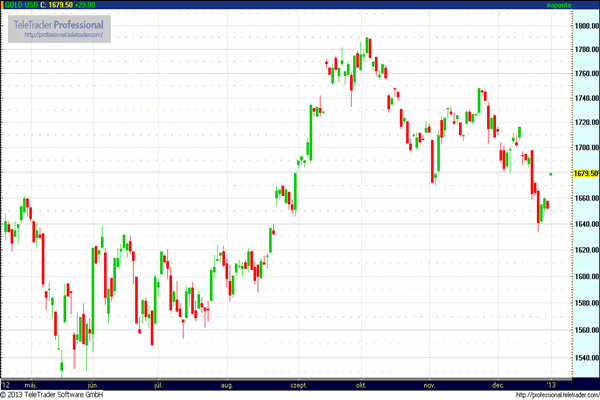
Task: Click the 1800.00 price axis label
Action: [x=587, y=24]
